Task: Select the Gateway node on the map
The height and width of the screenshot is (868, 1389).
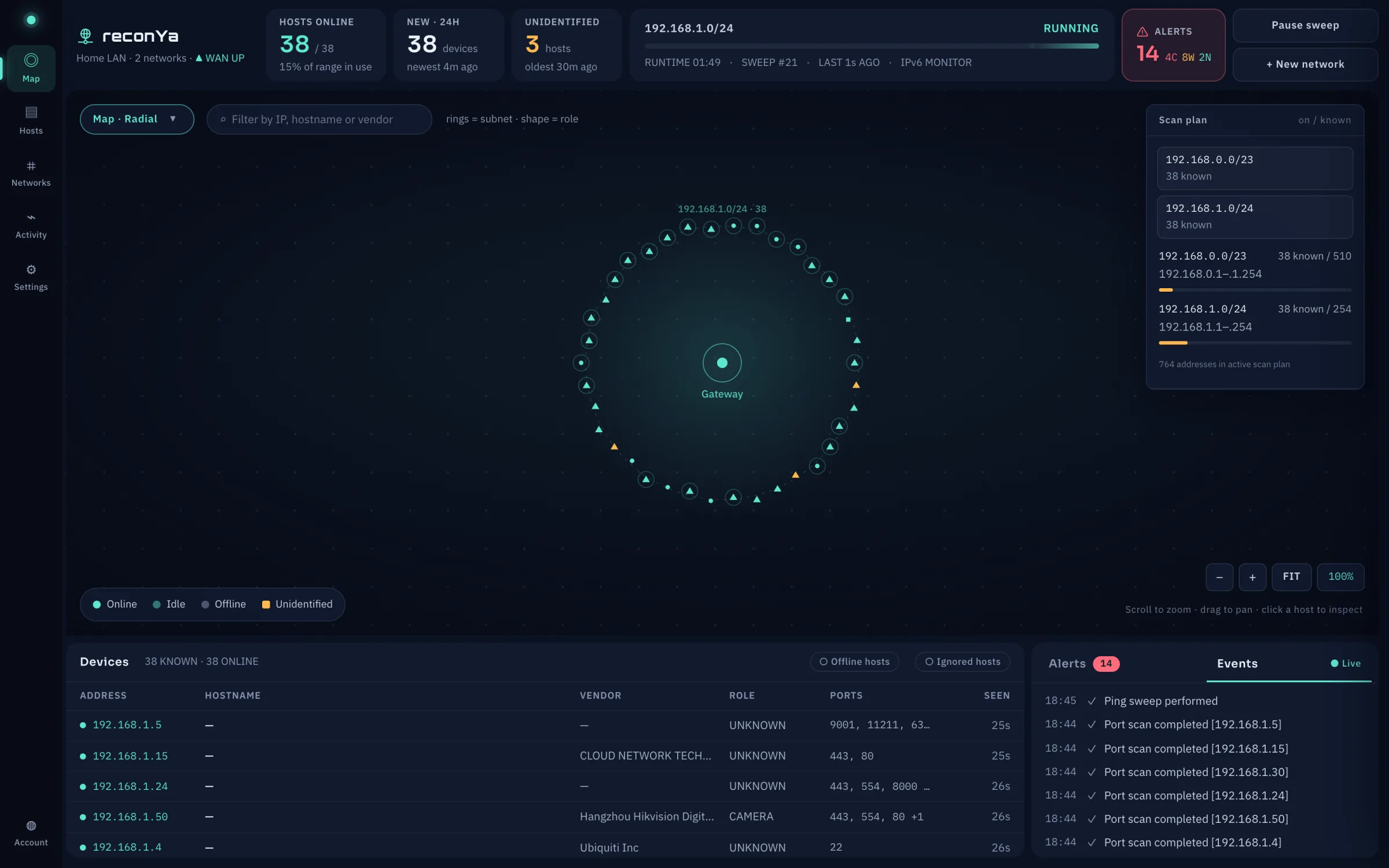Action: [x=722, y=363]
